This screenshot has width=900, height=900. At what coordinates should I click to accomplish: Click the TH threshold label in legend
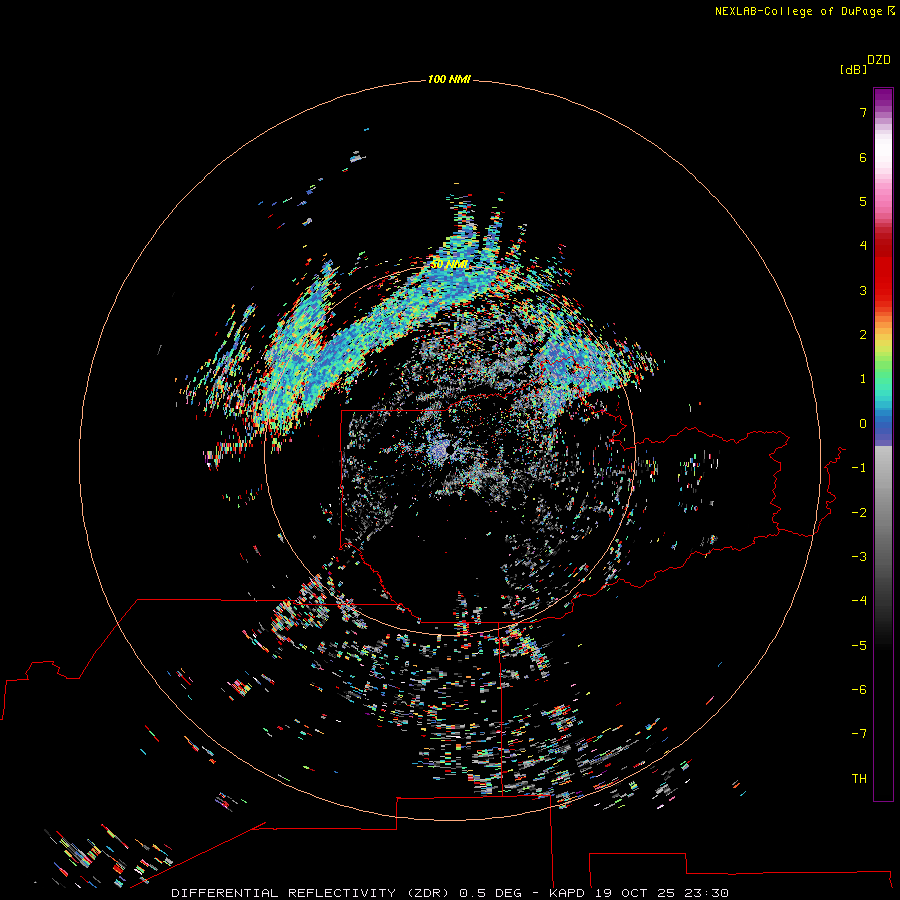pyautogui.click(x=859, y=779)
